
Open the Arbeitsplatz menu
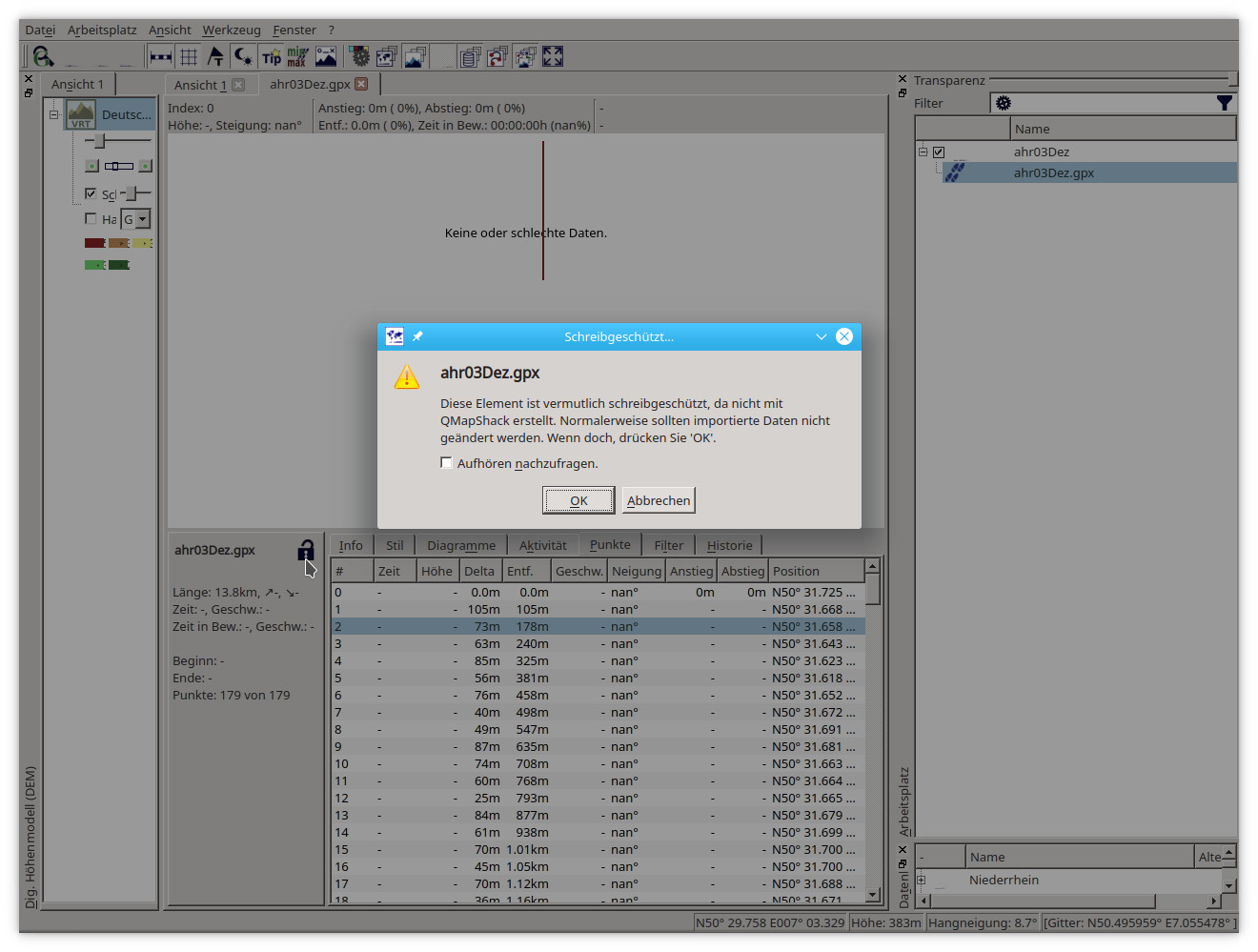[x=102, y=30]
